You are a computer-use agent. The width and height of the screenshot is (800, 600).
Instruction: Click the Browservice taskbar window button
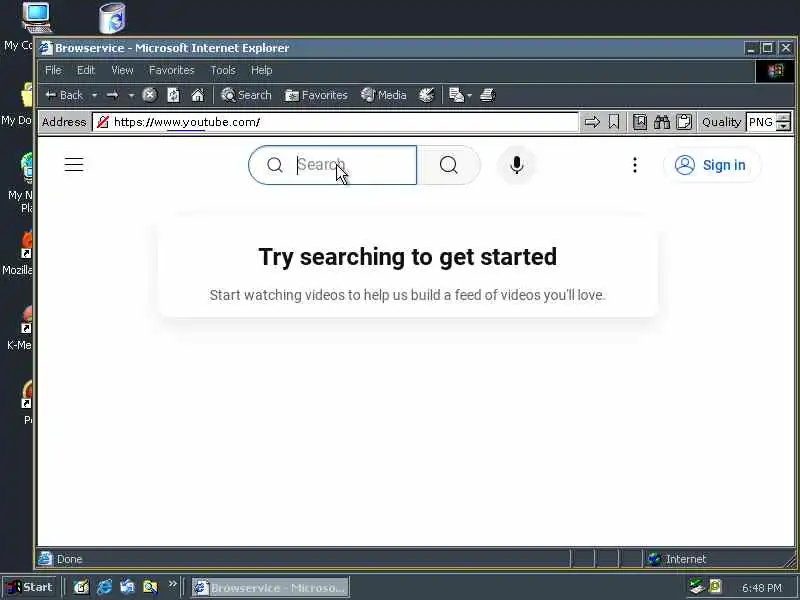coord(270,588)
